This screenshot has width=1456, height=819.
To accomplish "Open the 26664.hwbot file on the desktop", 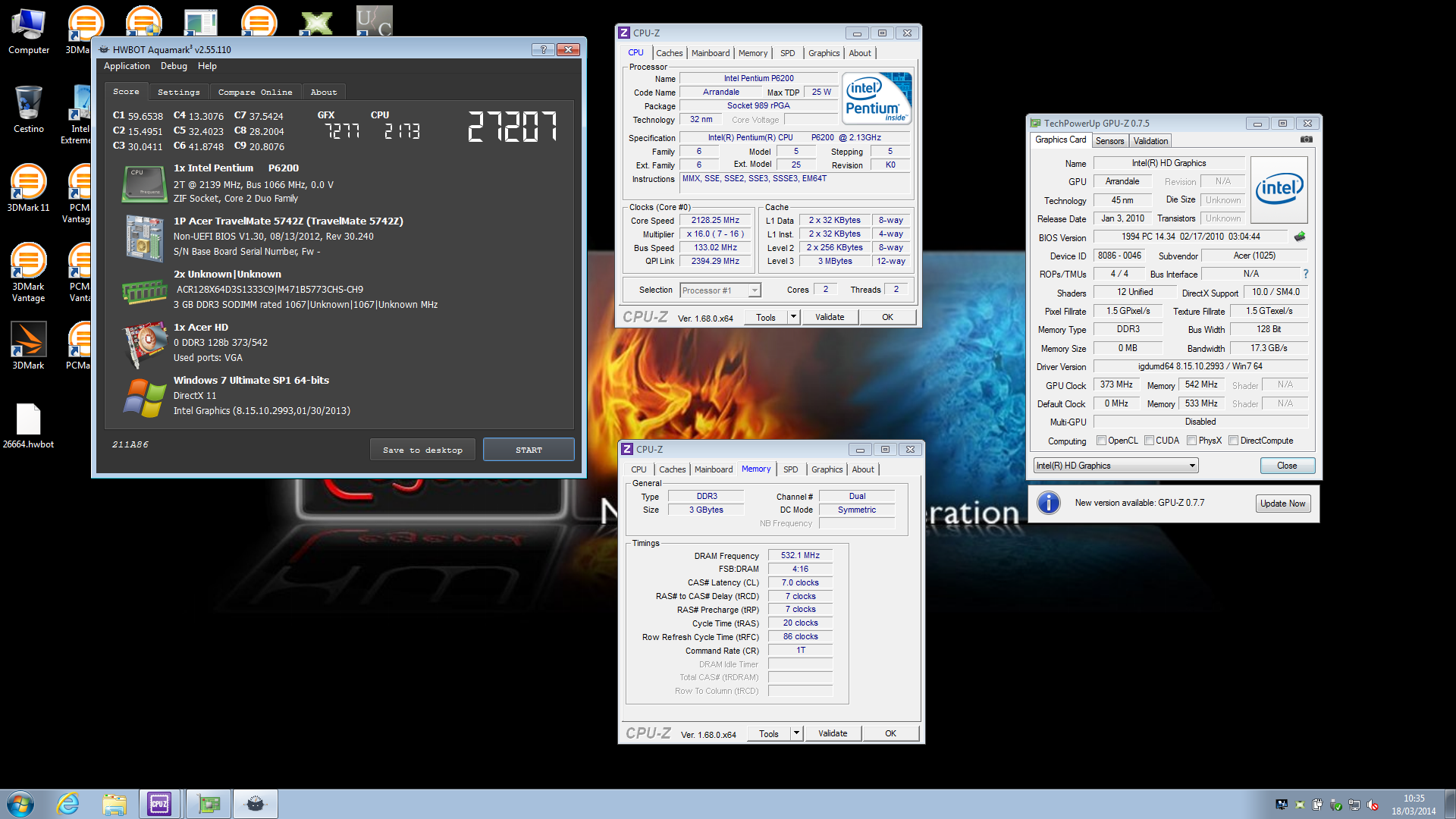I will (x=29, y=426).
